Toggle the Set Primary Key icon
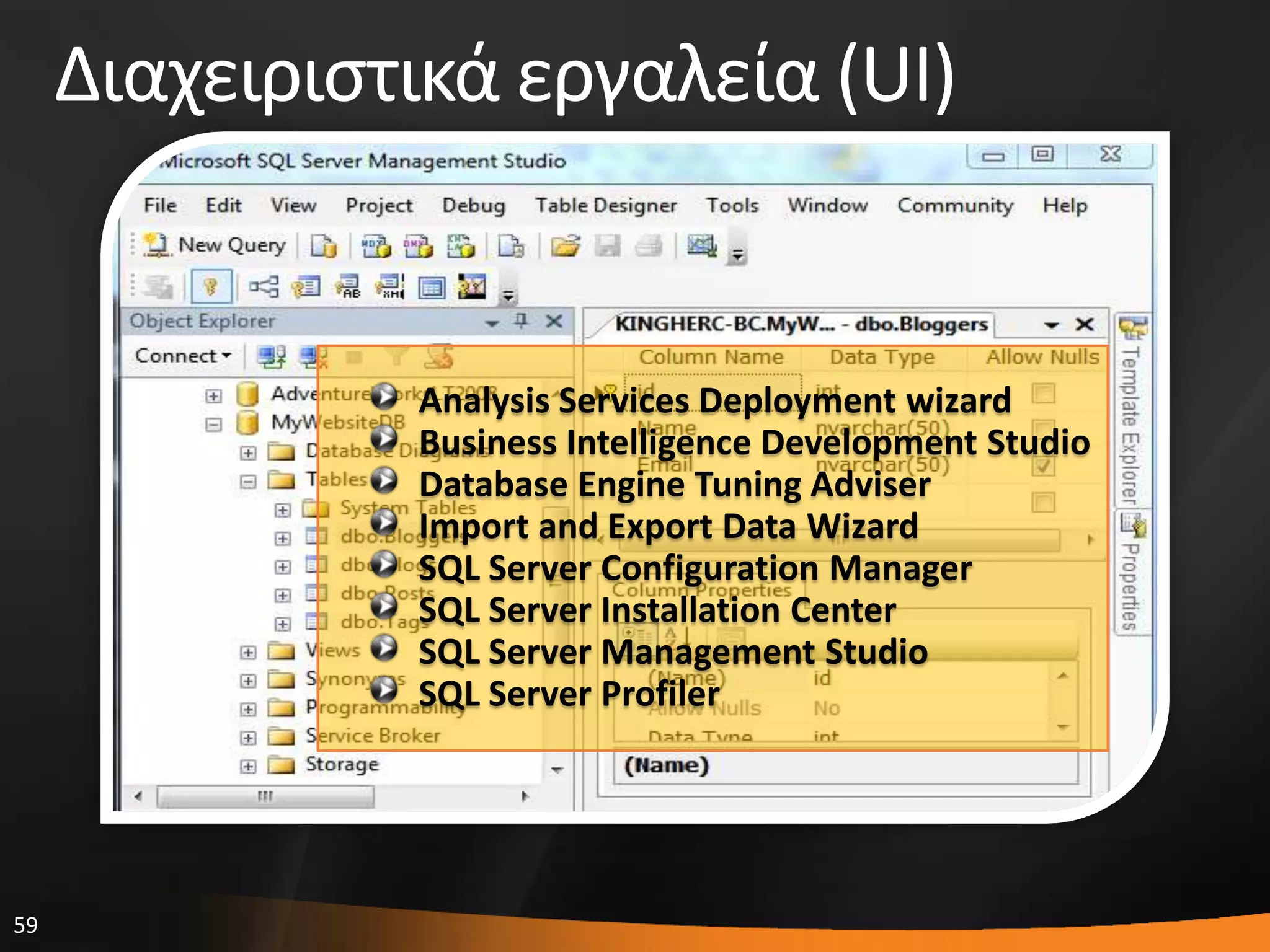The image size is (1270, 952). click(211, 286)
